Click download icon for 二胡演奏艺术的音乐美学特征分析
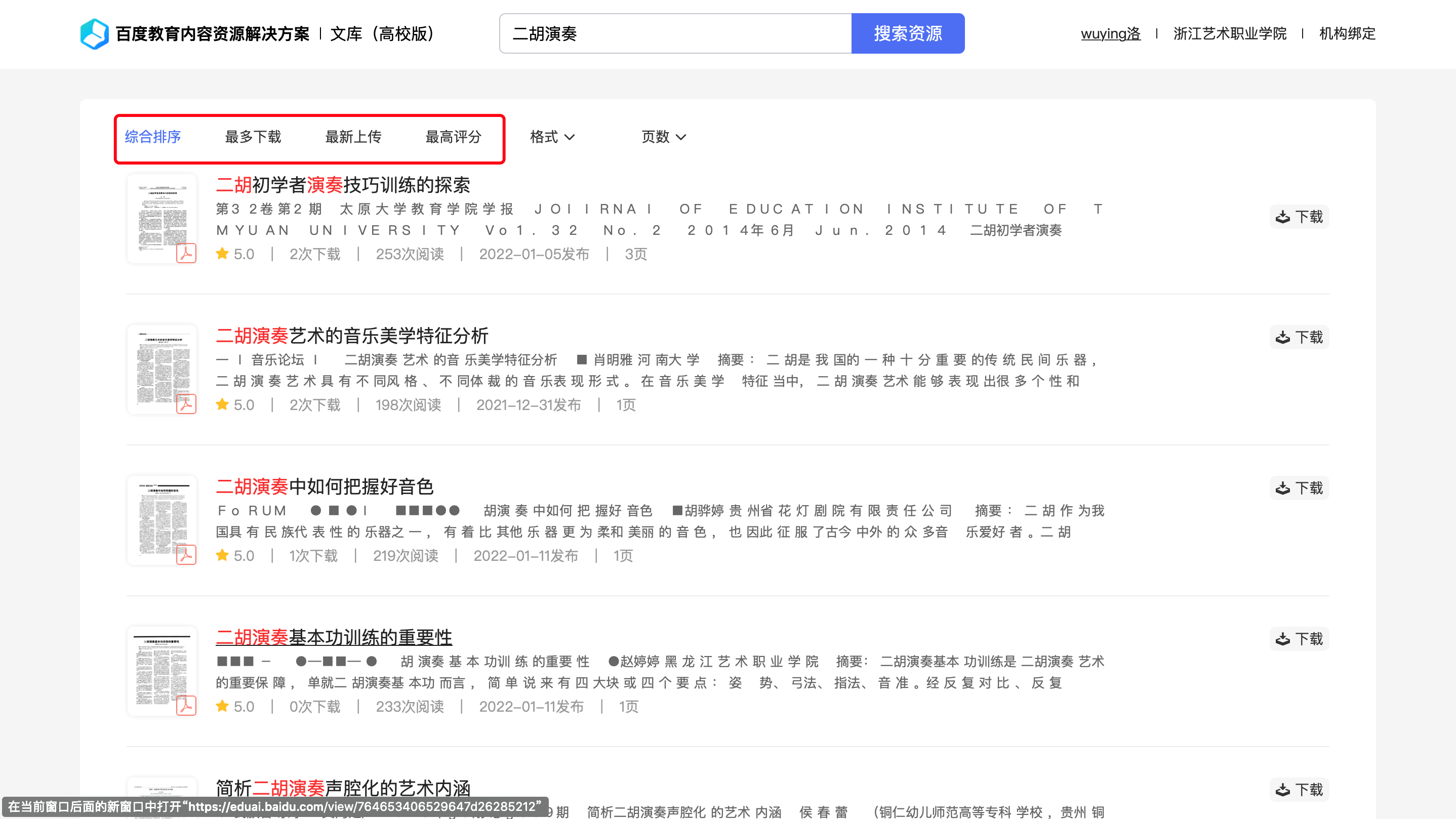This screenshot has height=819, width=1456. pyautogui.click(x=1282, y=338)
